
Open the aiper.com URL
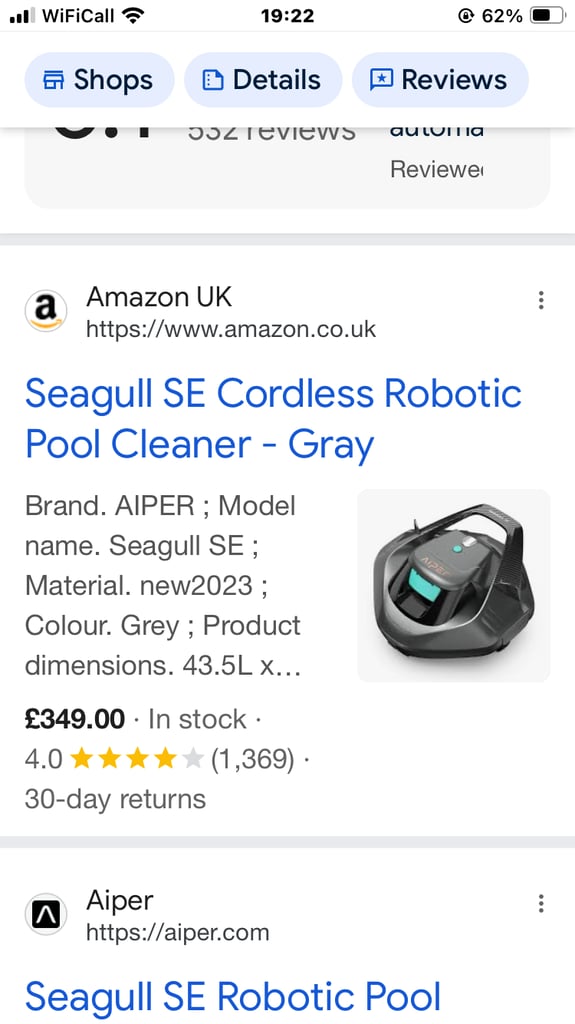click(x=178, y=932)
